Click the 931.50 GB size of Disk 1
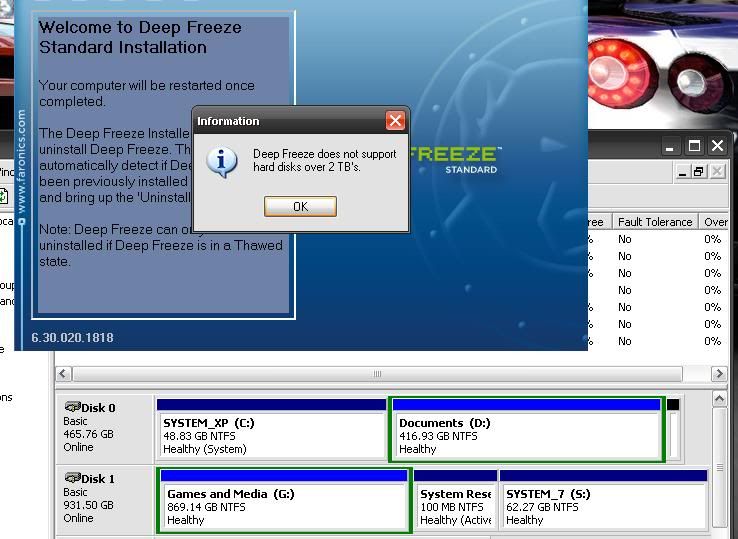 tap(88, 505)
